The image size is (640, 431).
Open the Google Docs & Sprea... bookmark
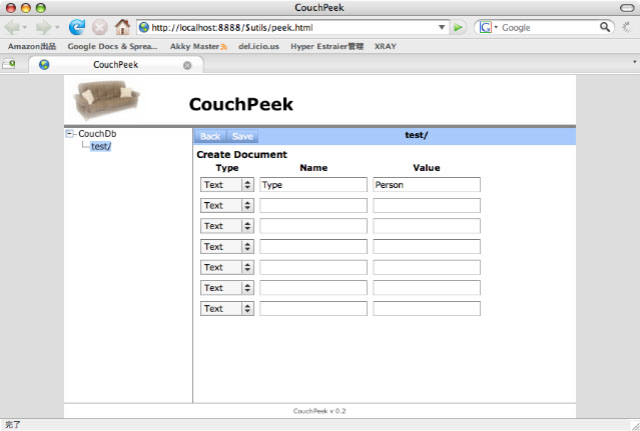click(112, 46)
